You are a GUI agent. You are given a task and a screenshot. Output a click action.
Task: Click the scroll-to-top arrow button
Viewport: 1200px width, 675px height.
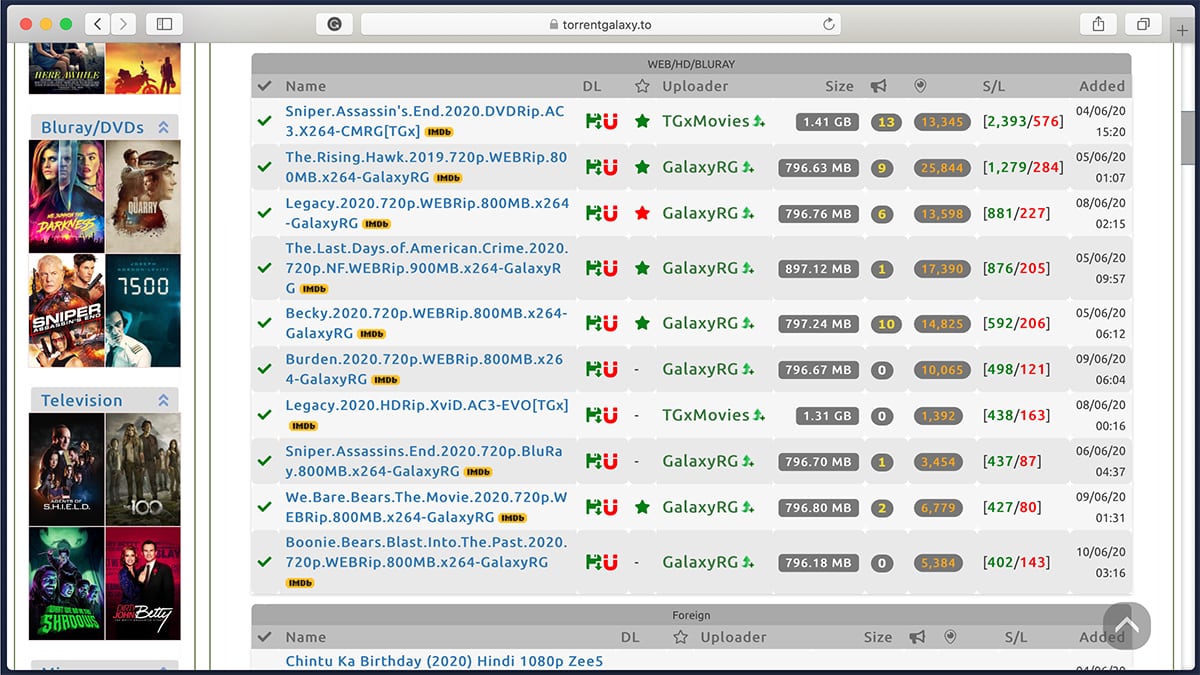pyautogui.click(x=1127, y=625)
